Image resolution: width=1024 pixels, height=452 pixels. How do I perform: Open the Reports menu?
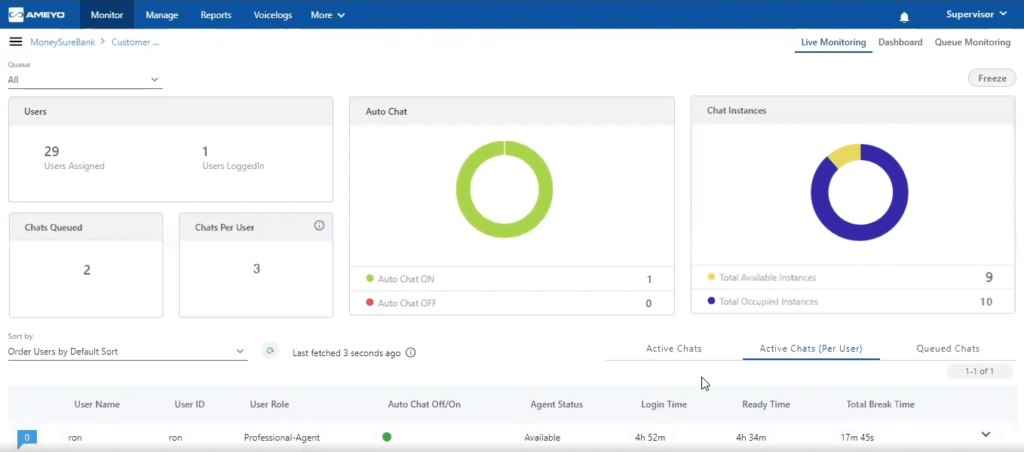[x=216, y=14]
